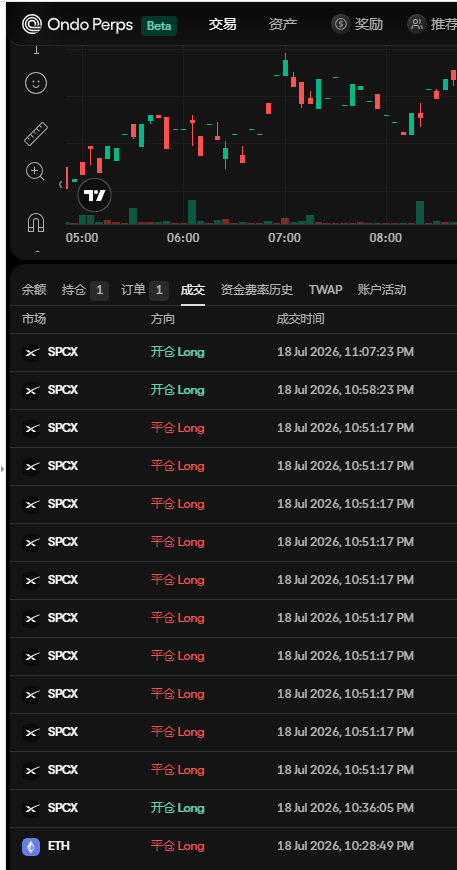Select the zoom in chart tool
457x870 pixels.
(x=35, y=172)
